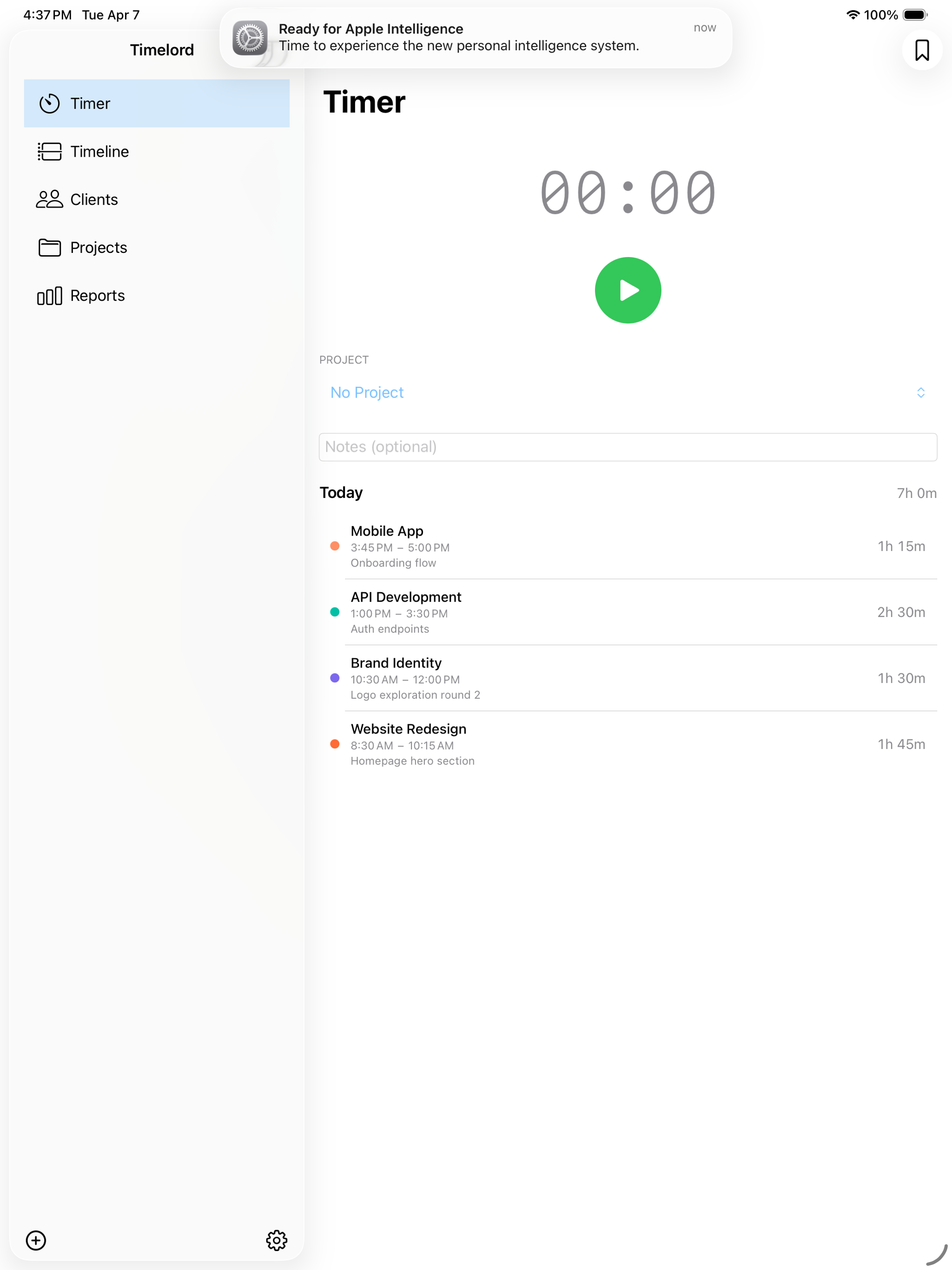Switch to Timeline in the sidebar
The height and width of the screenshot is (1270, 952).
tap(157, 152)
